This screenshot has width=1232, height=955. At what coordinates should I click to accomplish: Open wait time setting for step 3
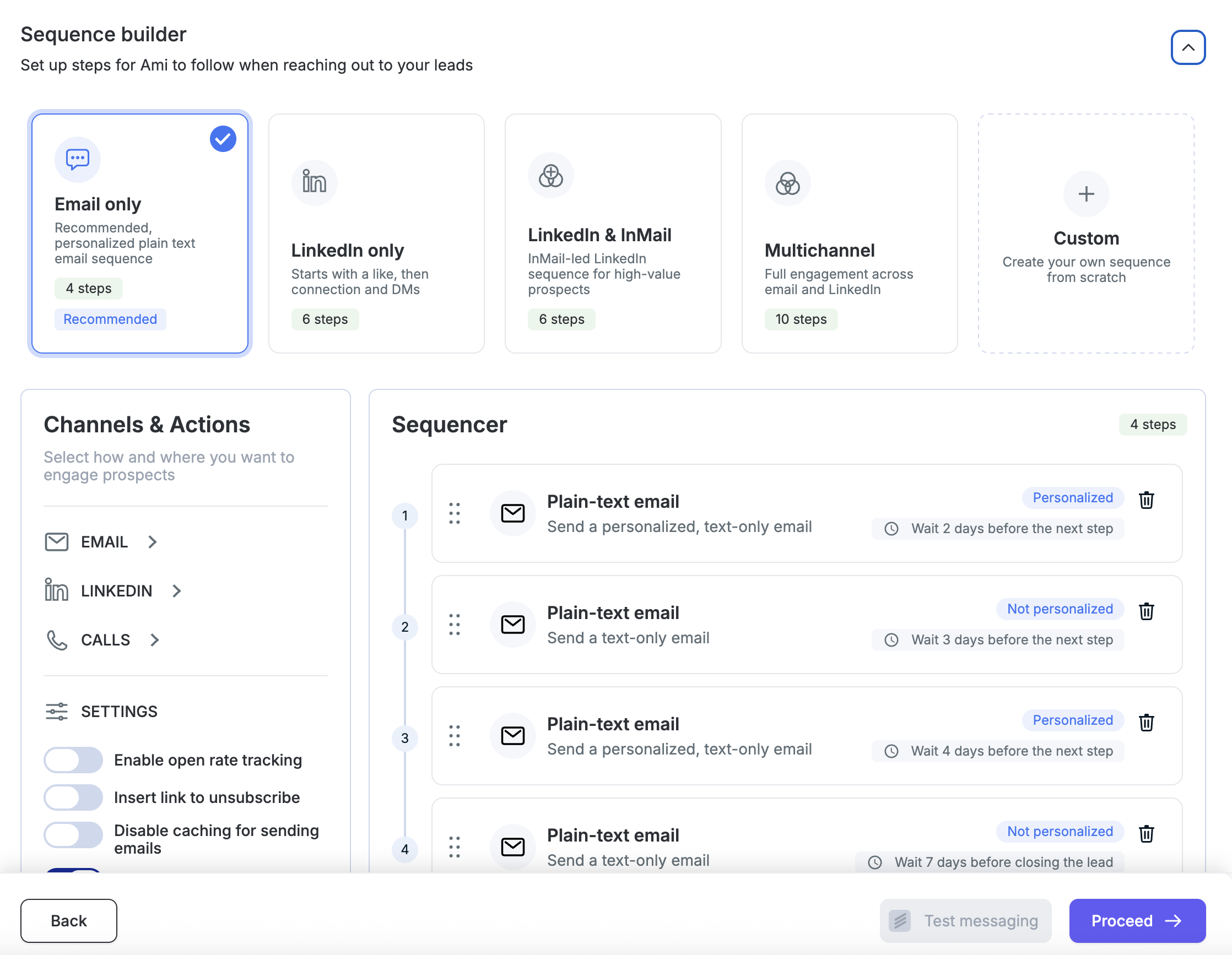click(998, 751)
